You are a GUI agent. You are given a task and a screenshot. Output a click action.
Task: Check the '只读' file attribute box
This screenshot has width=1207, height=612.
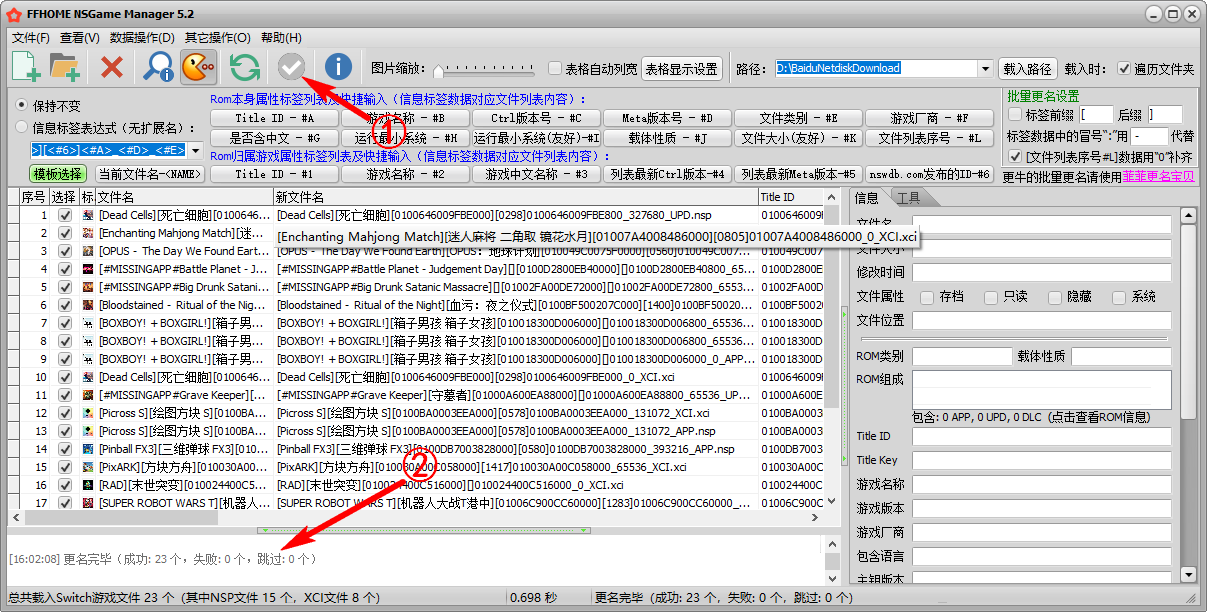[x=991, y=297]
